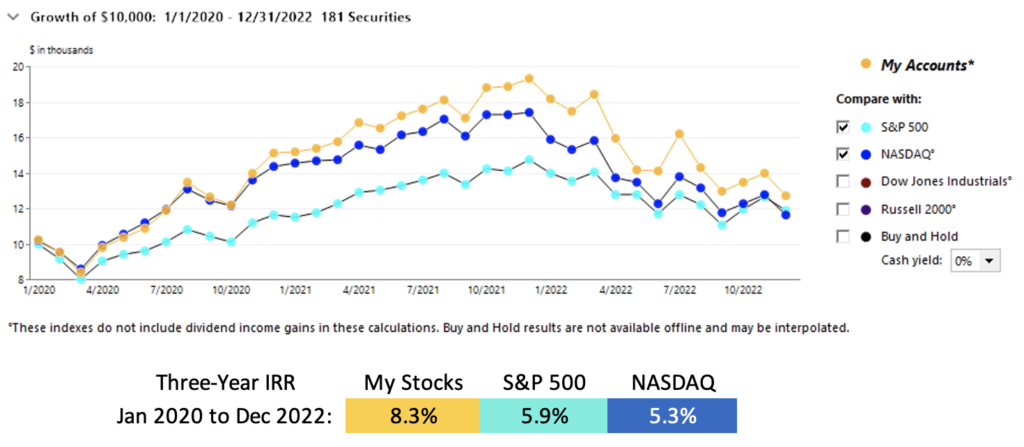Click the teal S&P 500 5.9% swatch

point(543,416)
